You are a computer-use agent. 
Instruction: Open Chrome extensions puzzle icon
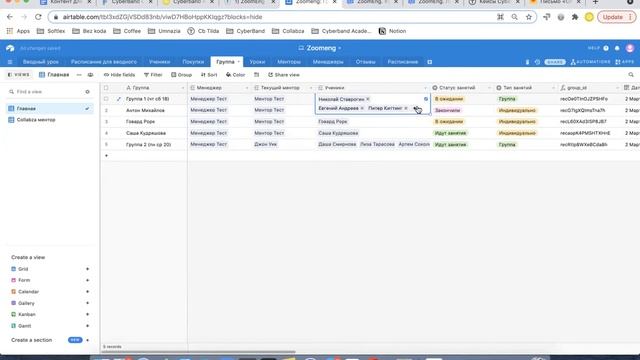pos(575,17)
